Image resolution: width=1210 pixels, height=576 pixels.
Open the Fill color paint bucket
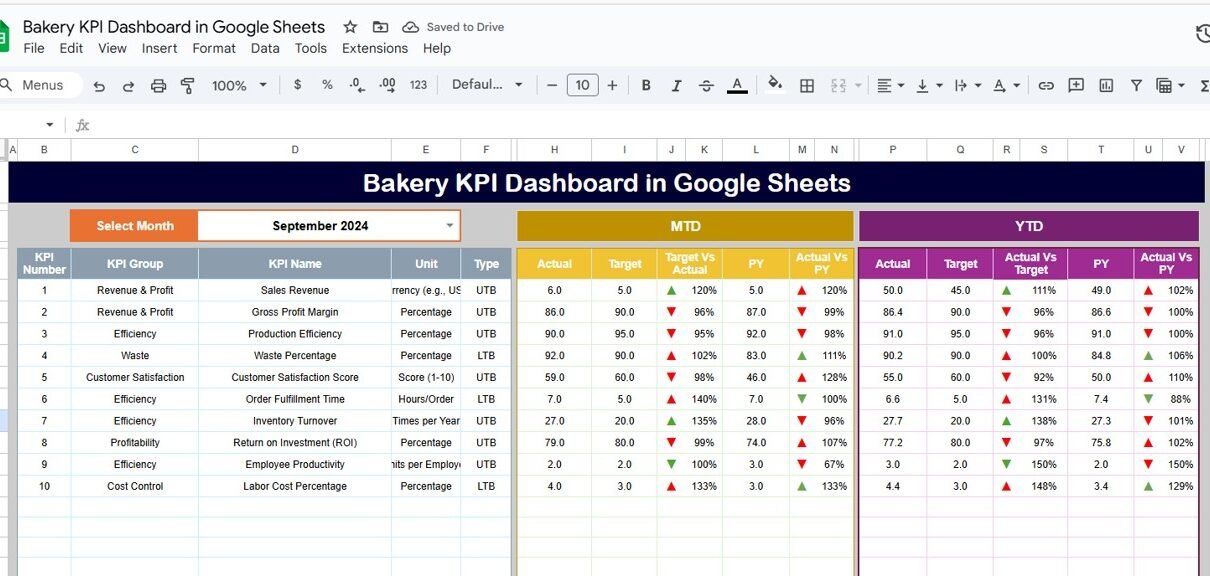click(774, 85)
